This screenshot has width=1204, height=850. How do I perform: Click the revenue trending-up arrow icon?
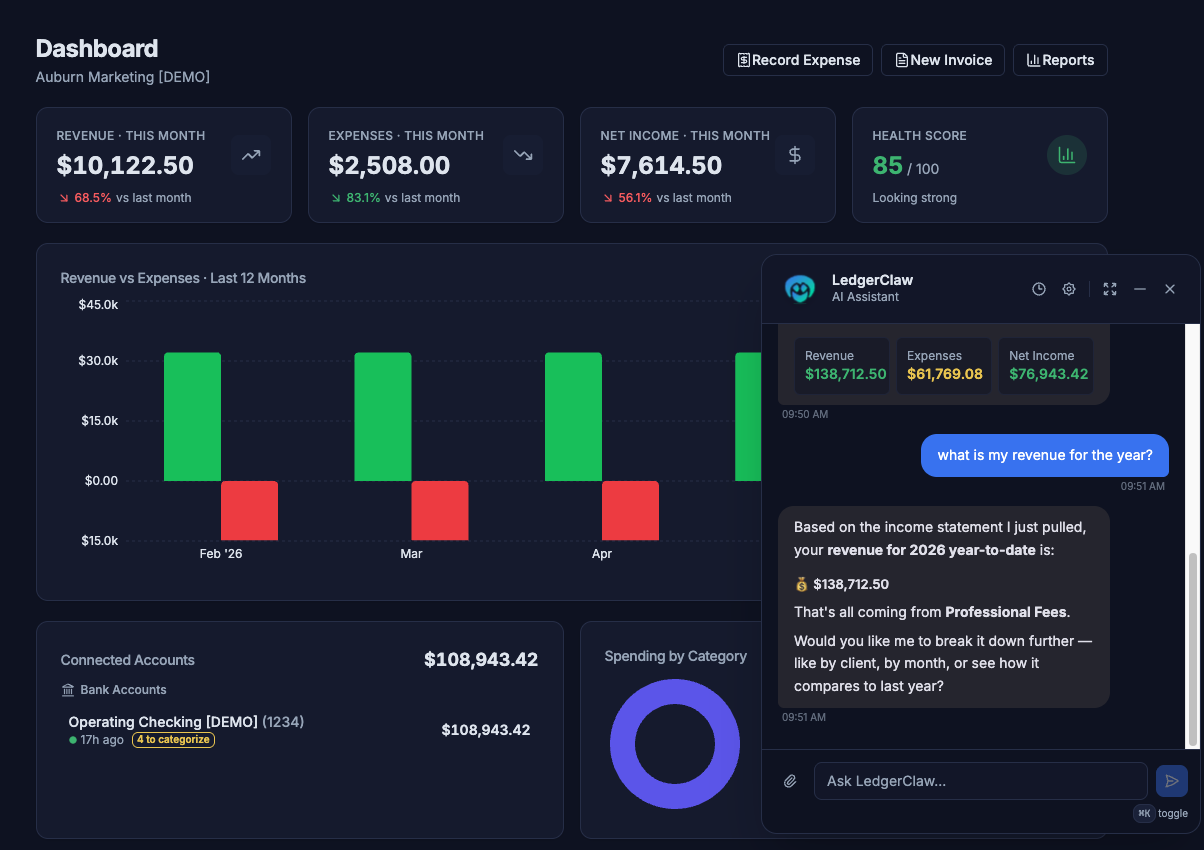[251, 155]
